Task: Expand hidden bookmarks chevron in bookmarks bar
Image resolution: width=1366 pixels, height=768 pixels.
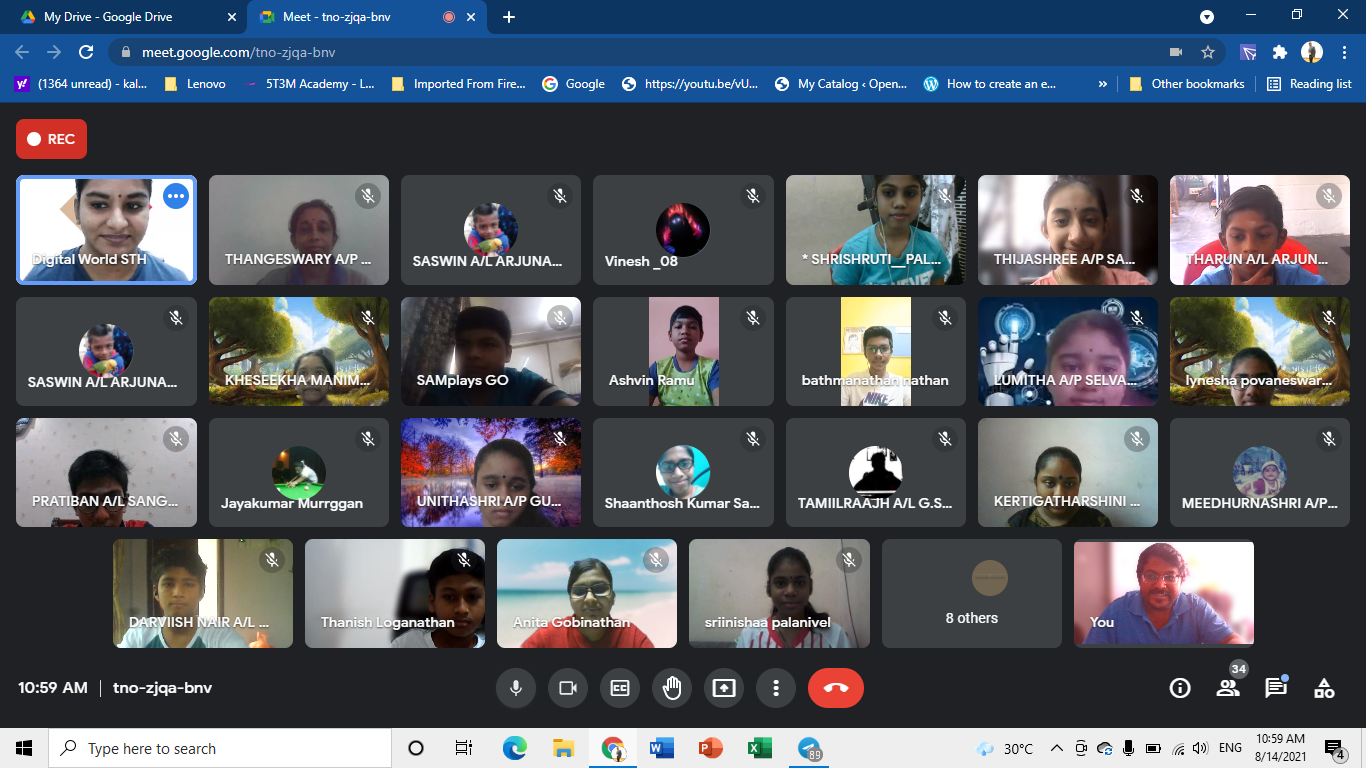Action: click(1103, 84)
